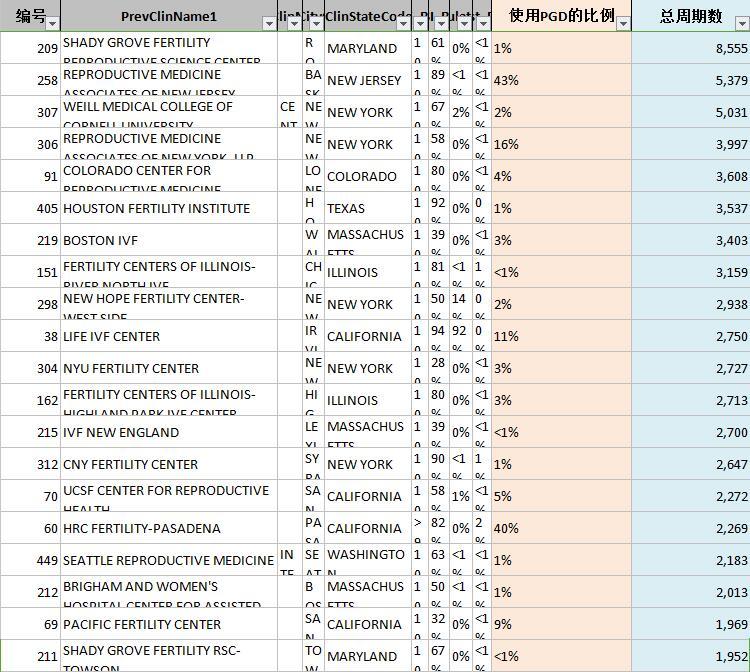The height and width of the screenshot is (672, 750).
Task: Select COLORADO CENTER FOR clinic name cell
Action: click(169, 176)
